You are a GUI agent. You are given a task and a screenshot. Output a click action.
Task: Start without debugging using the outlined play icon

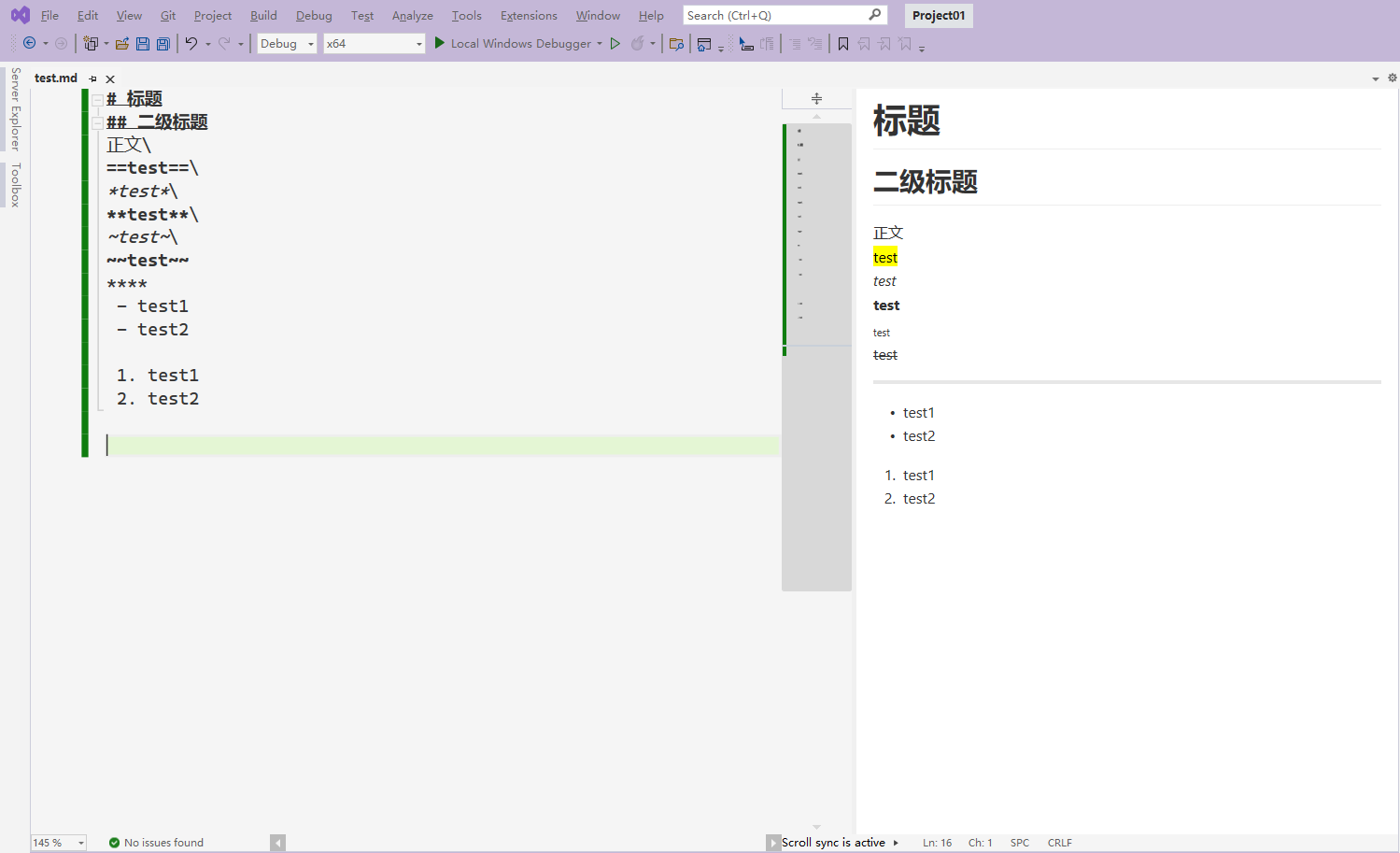click(x=615, y=43)
